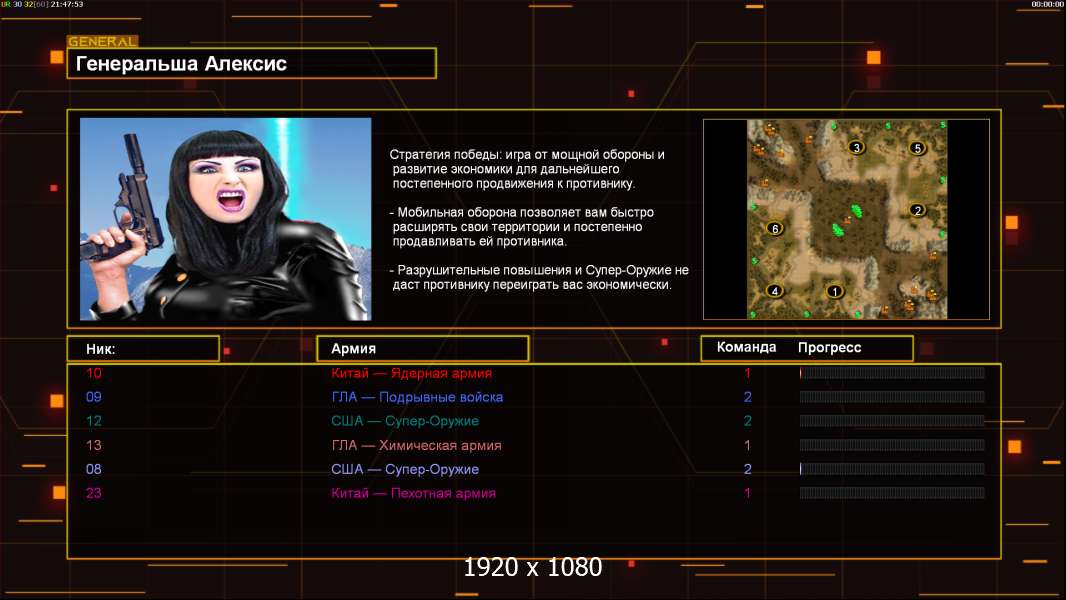Click the 'Прогресс' column header

(829, 347)
